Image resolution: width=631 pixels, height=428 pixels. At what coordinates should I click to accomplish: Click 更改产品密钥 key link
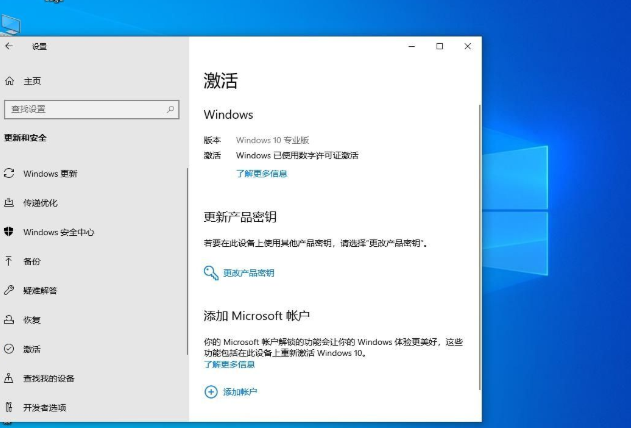point(248,272)
